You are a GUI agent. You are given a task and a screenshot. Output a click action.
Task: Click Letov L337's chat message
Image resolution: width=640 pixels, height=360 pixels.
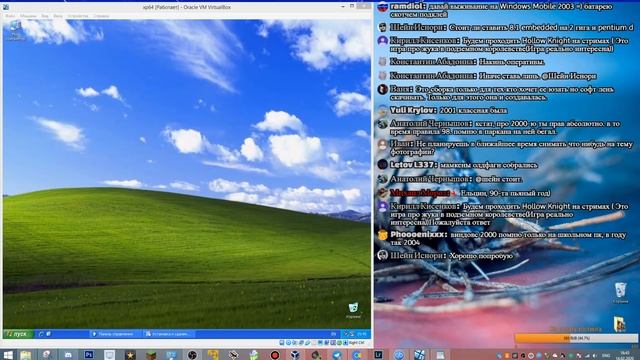489,165
